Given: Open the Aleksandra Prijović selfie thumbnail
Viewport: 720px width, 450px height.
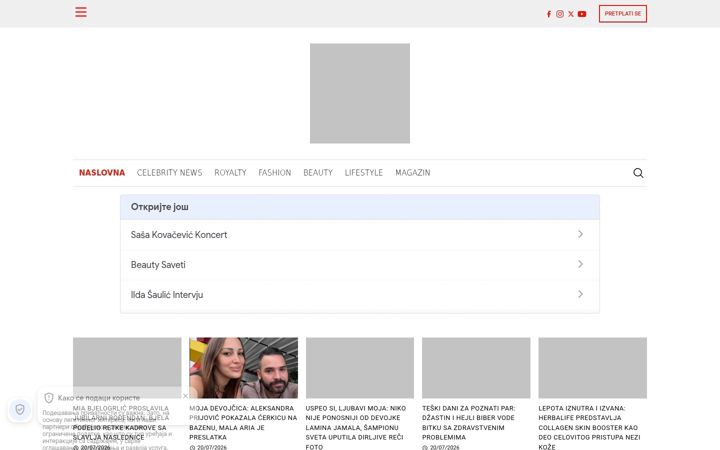Looking at the screenshot, I should click(243, 368).
